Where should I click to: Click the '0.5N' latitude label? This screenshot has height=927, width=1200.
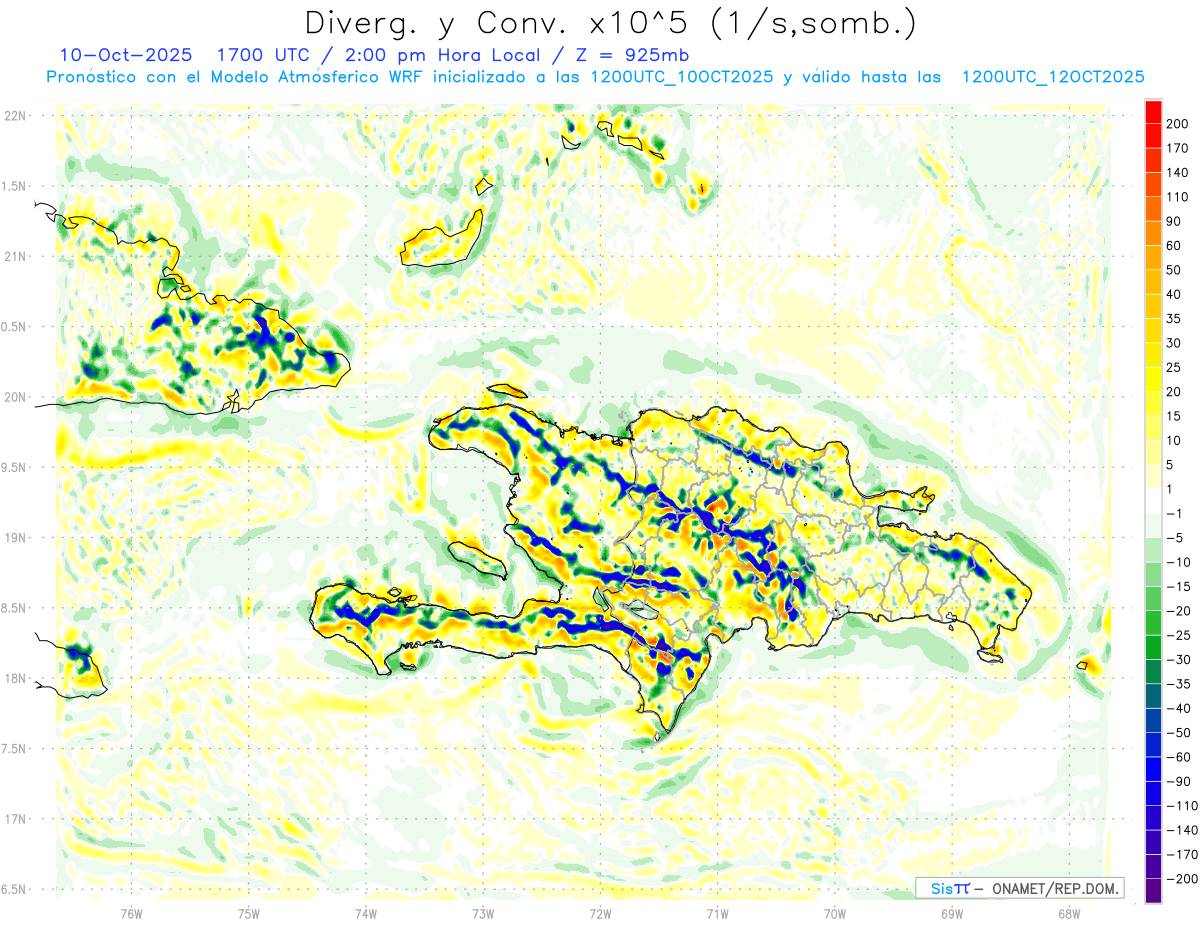pos(12,327)
